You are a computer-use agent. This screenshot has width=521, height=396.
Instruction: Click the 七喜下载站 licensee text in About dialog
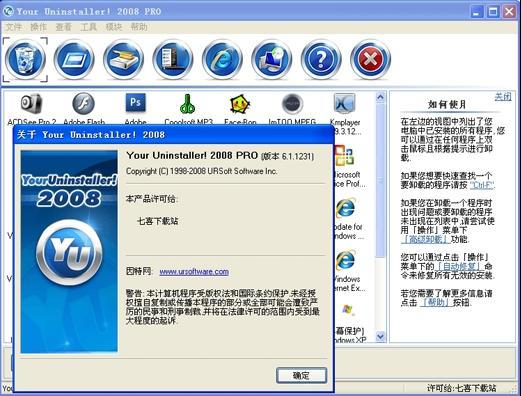click(x=157, y=221)
